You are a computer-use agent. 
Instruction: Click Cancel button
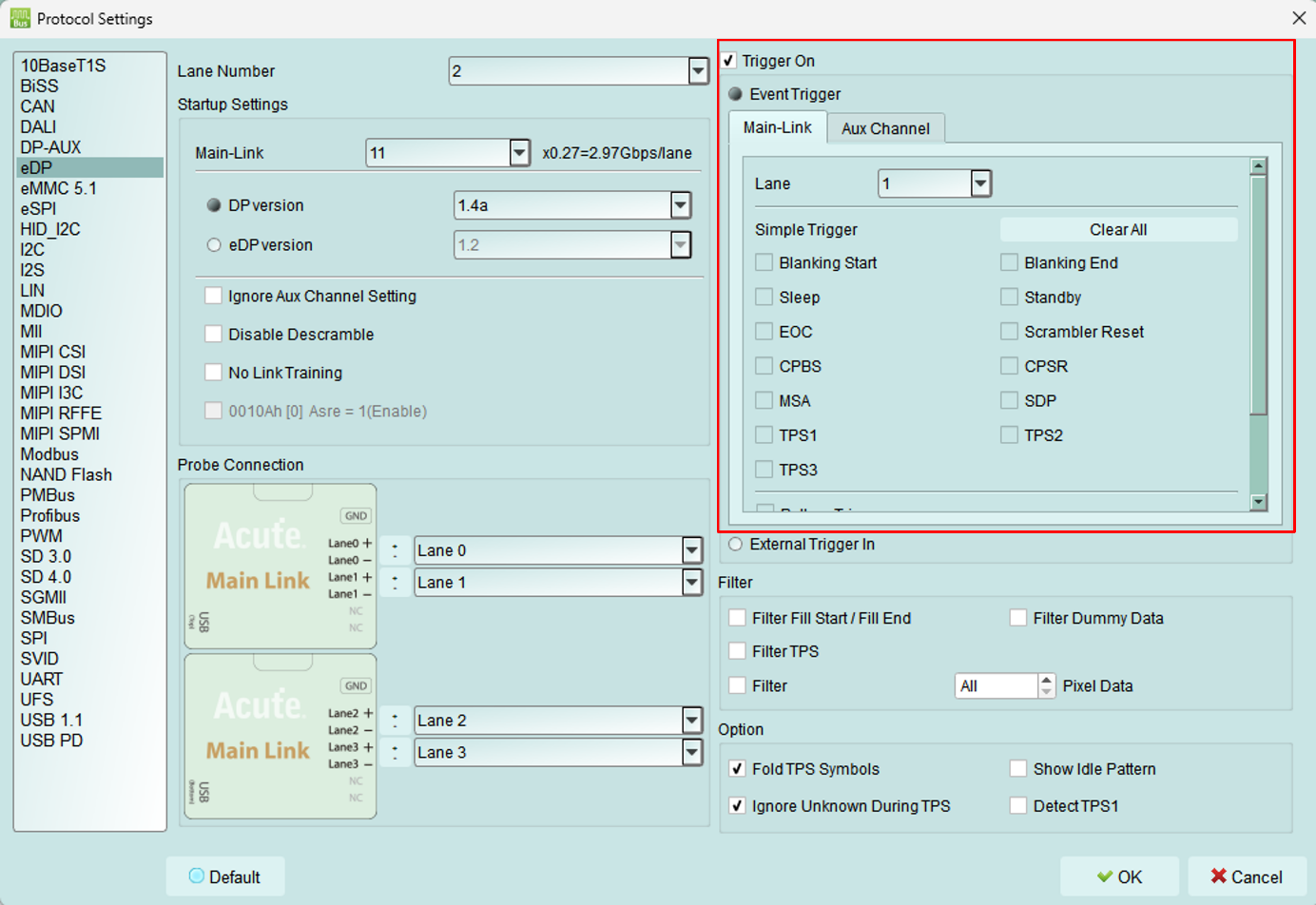click(1247, 876)
